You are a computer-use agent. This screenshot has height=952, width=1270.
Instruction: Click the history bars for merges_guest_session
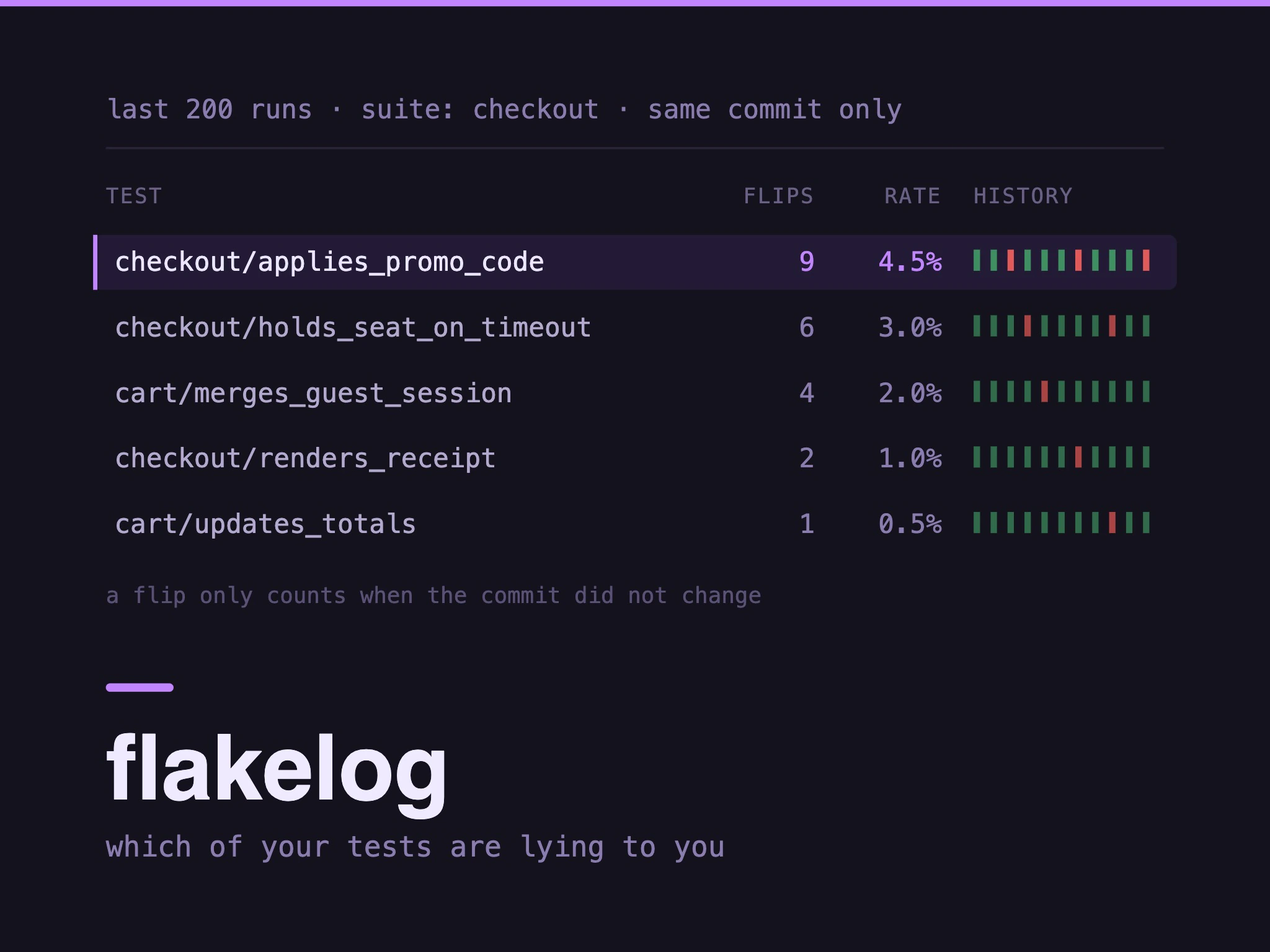[1062, 392]
